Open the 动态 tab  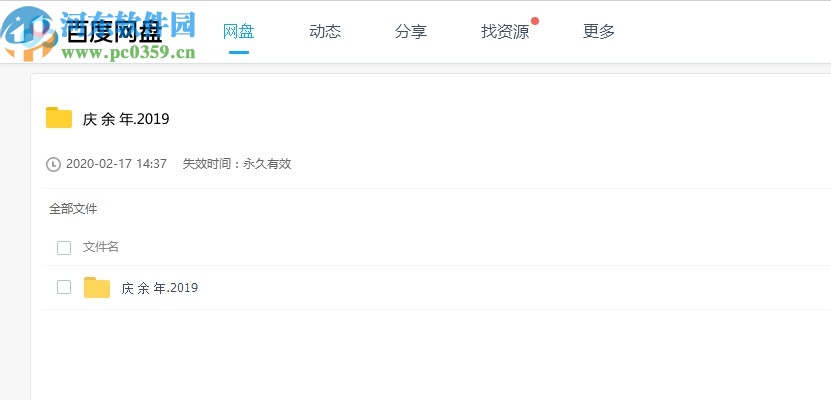click(325, 31)
